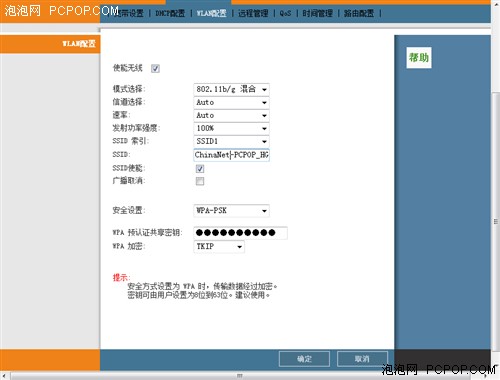Screen dimensions: 500x380
Task: Click the green 帮助 help icon
Action: [419, 58]
